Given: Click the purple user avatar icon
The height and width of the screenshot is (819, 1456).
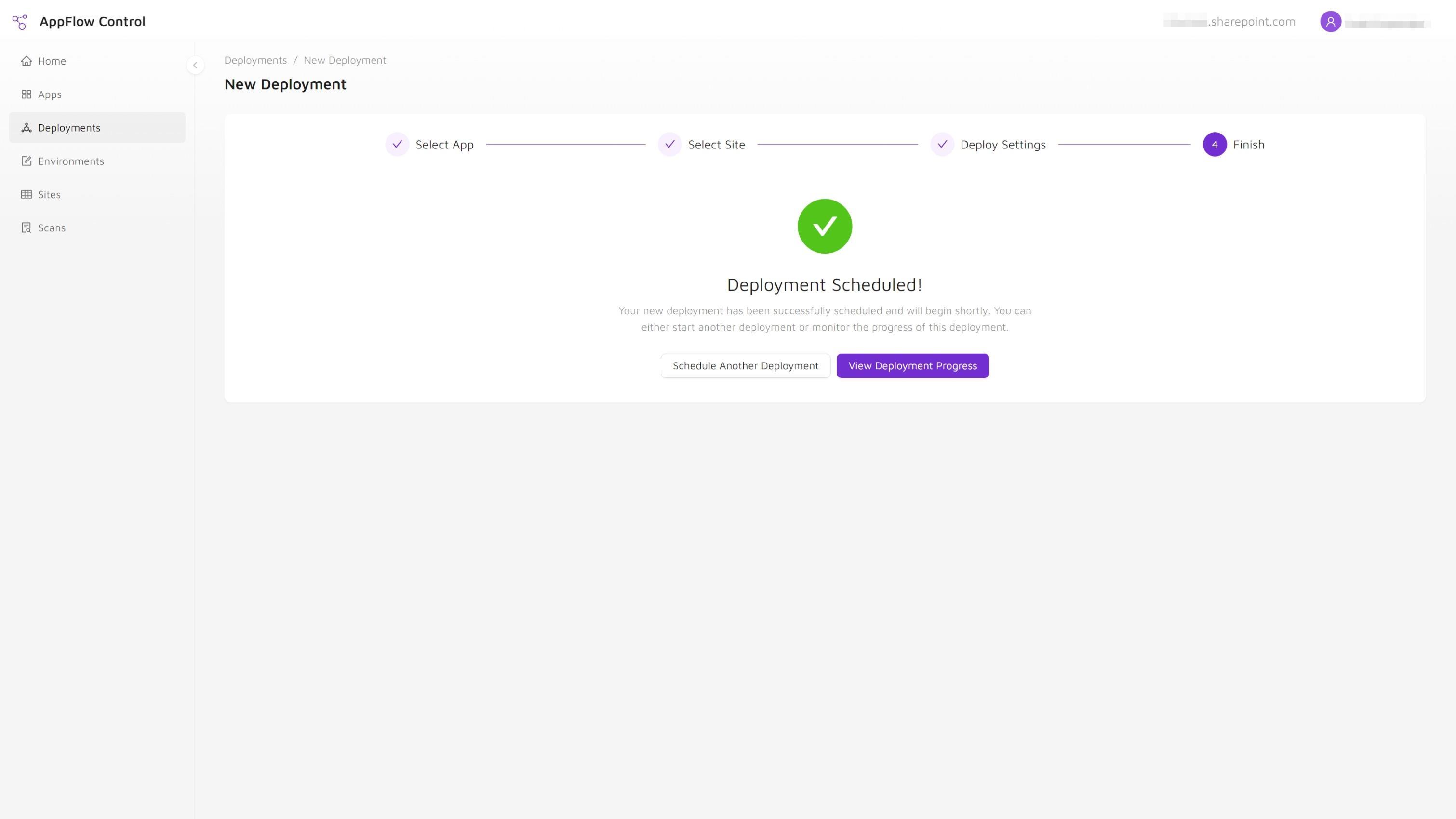Looking at the screenshot, I should (x=1330, y=22).
